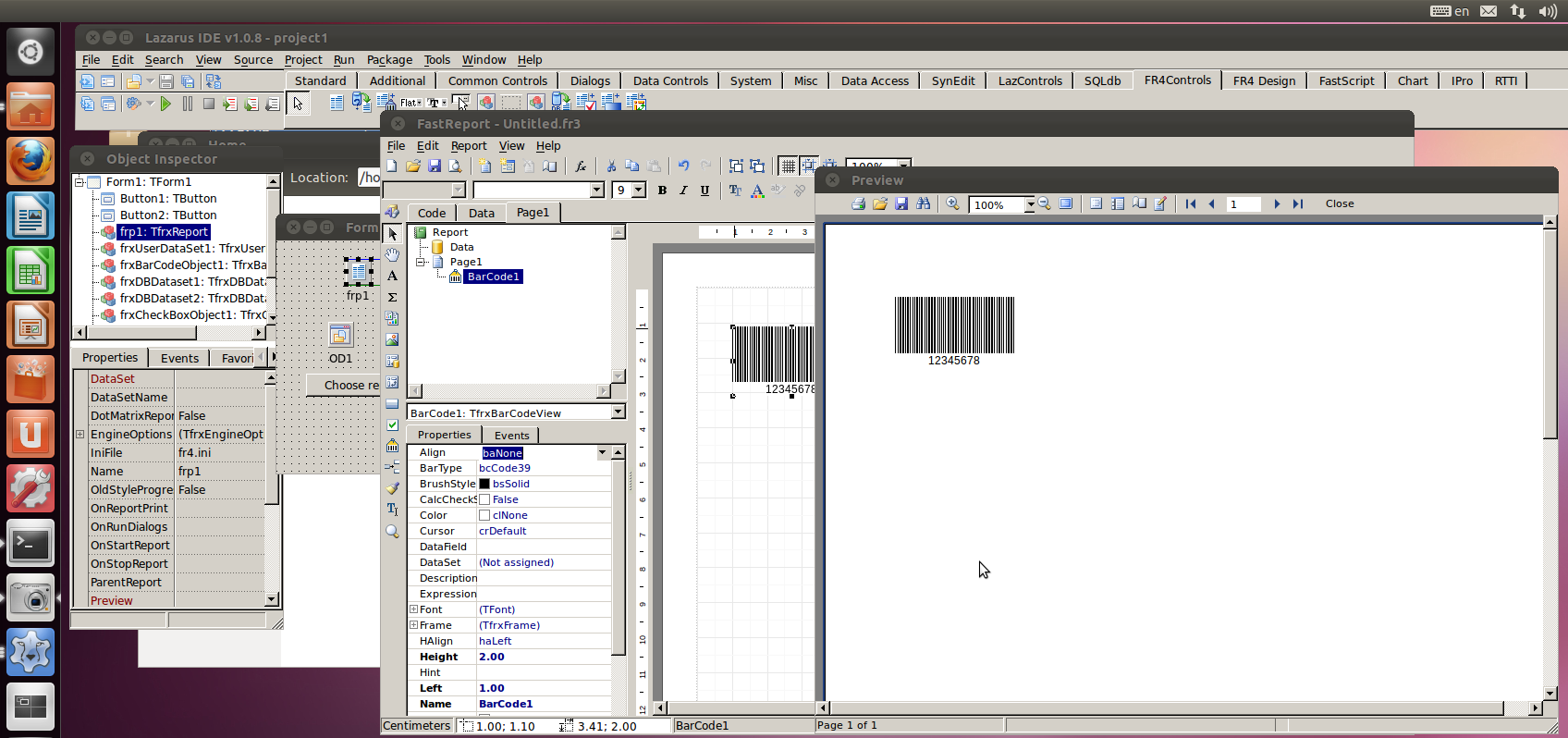Viewport: 1568px width, 738px height.
Task: Open the FR4 Design component tab
Action: (x=1264, y=80)
